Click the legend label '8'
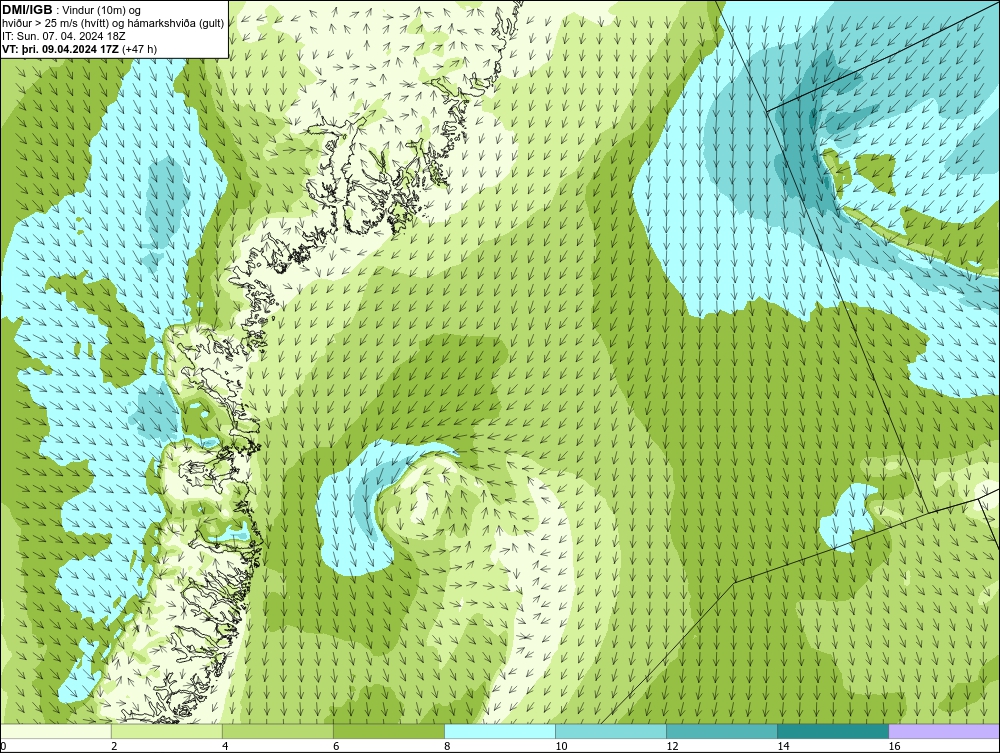 (448, 746)
